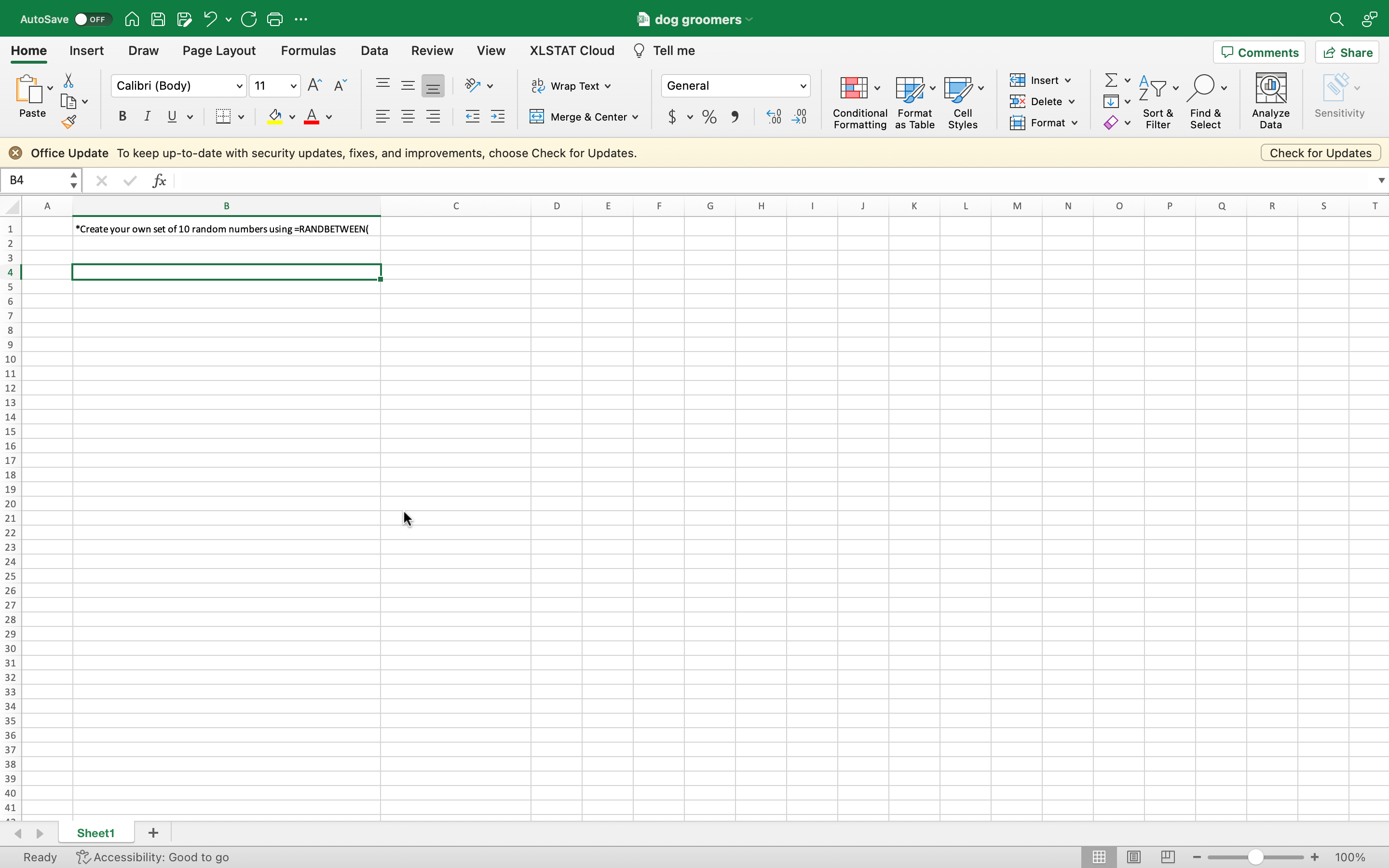1389x868 pixels.
Task: Toggle Middle Align
Action: point(408,85)
